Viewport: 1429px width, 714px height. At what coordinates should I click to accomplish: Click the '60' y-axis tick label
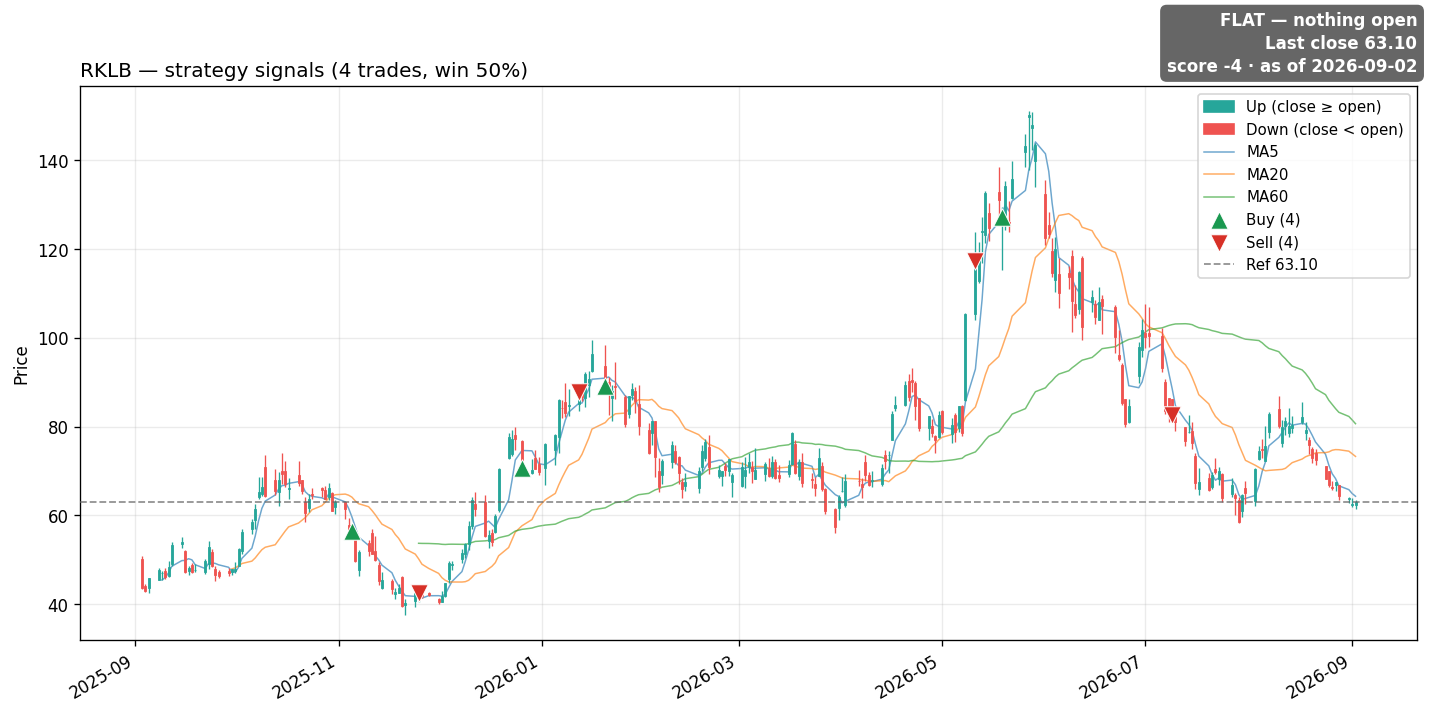[x=60, y=516]
